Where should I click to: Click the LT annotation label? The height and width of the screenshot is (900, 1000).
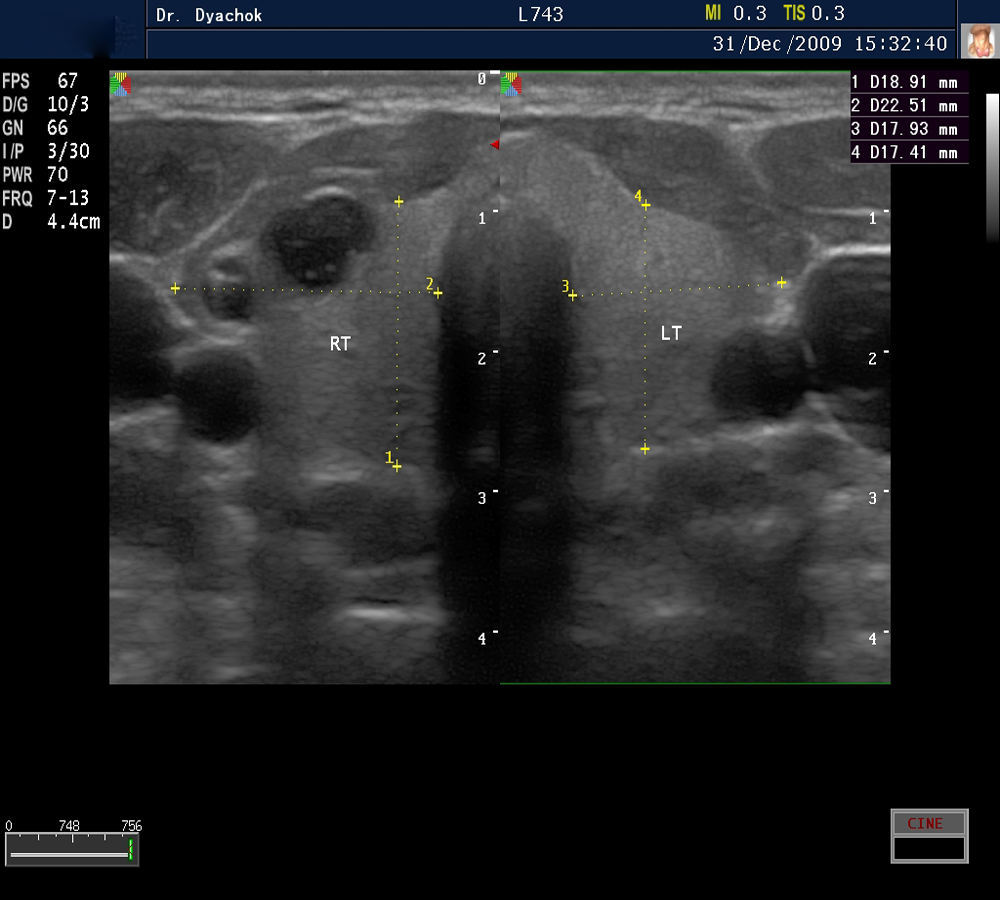tap(671, 334)
